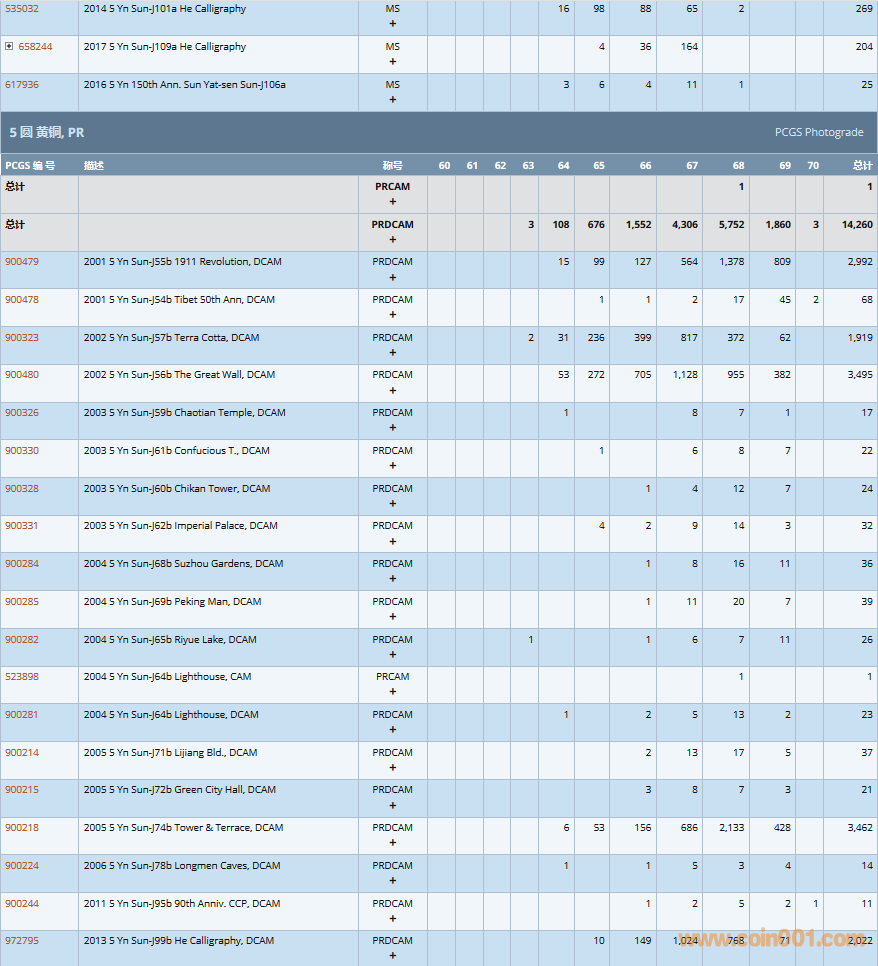Expand plus under PRCAM in Lighthouse CAM row
Image resolution: width=878 pixels, height=966 pixels.
click(392, 693)
